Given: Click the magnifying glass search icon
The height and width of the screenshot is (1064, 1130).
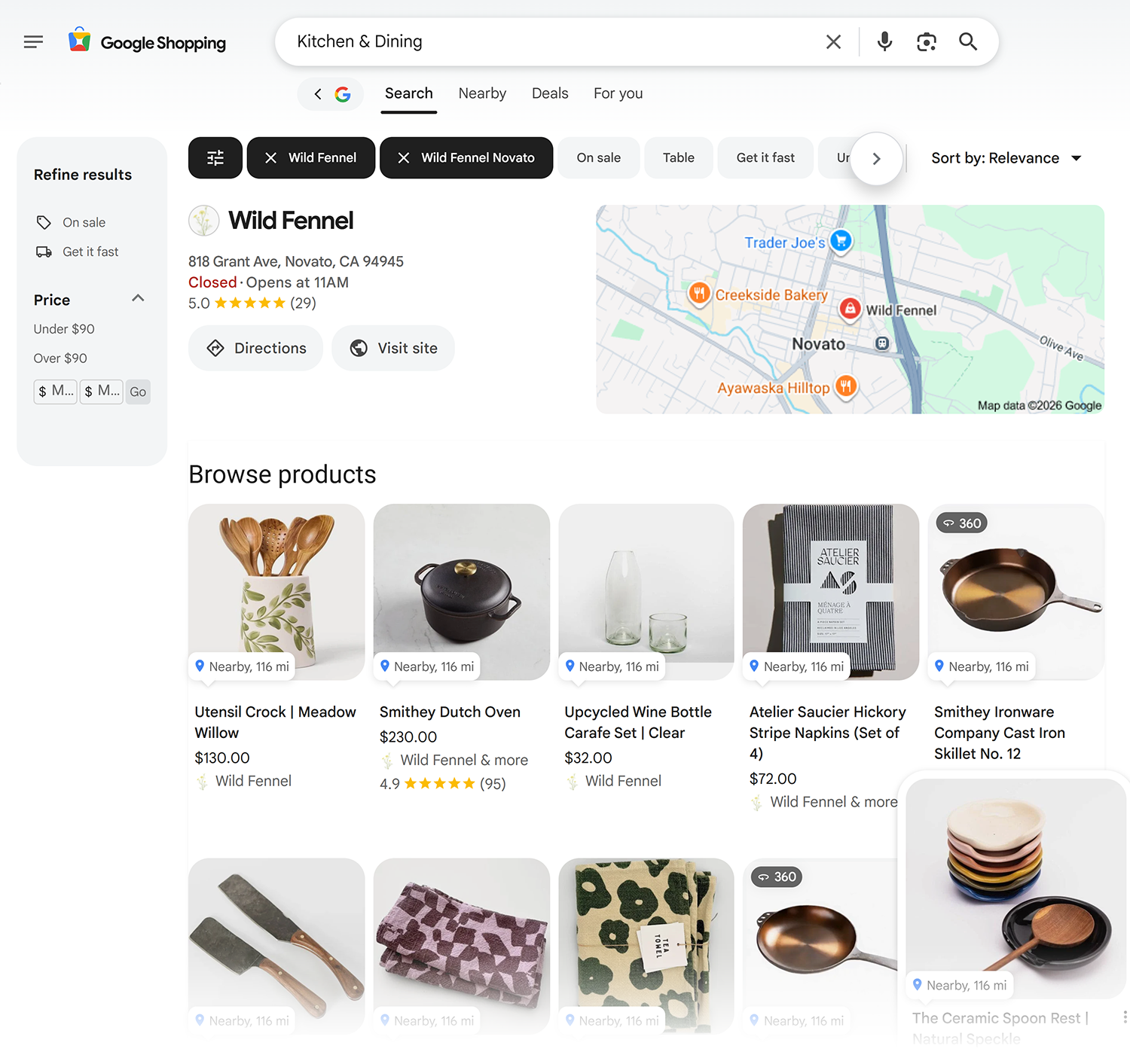Looking at the screenshot, I should (x=968, y=42).
